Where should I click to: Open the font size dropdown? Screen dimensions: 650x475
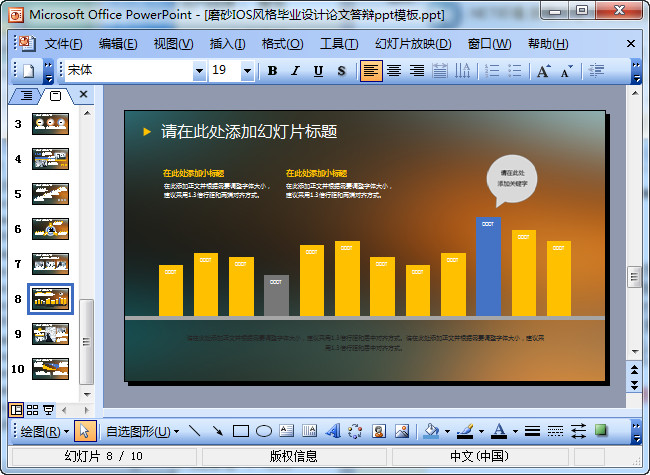(247, 71)
